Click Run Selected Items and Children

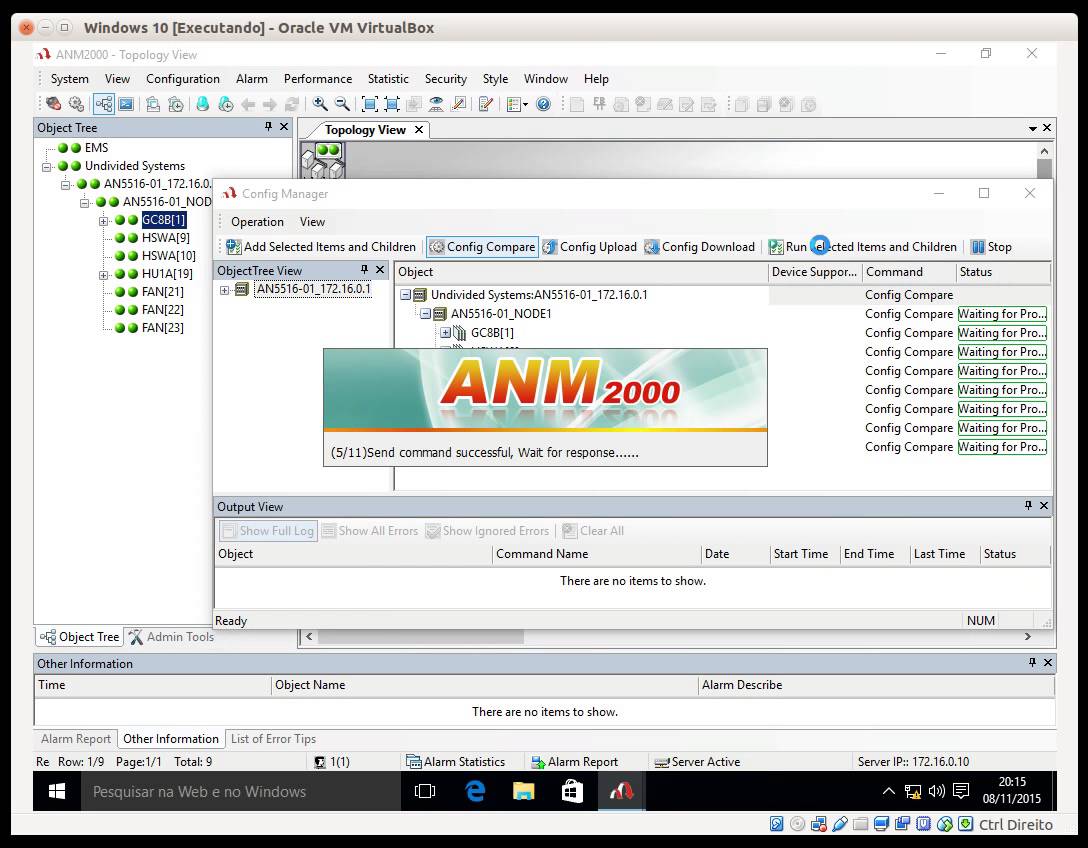[862, 247]
